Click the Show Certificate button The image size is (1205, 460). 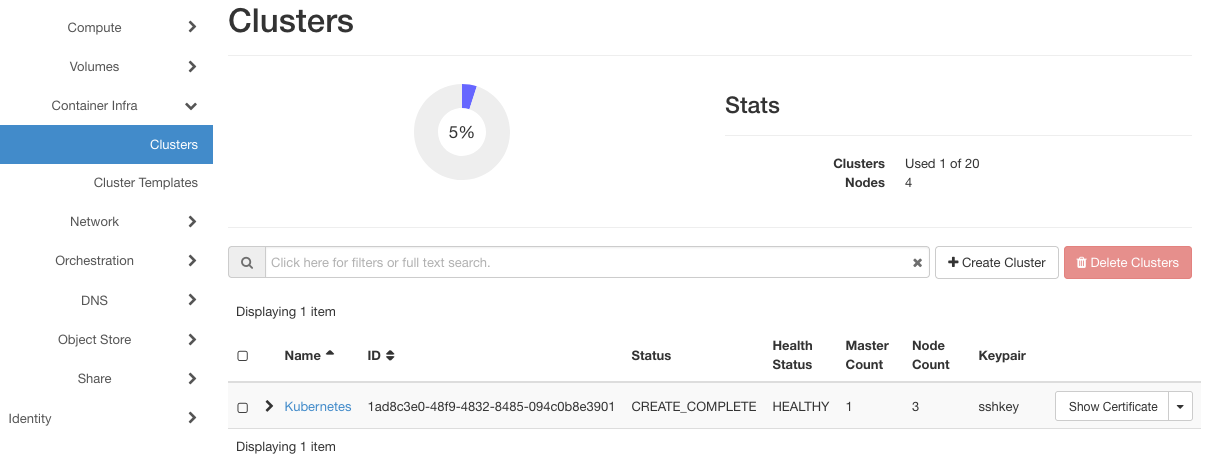point(1113,407)
